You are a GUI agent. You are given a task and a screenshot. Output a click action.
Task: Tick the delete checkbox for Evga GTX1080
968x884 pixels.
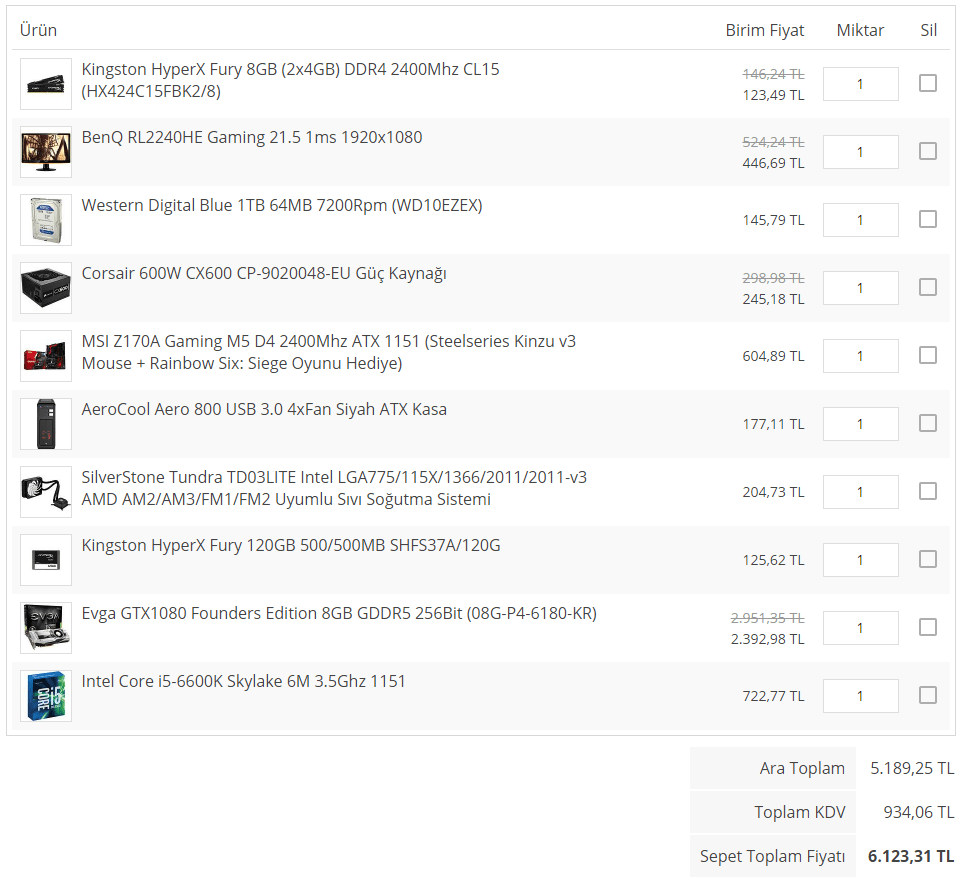(x=927, y=626)
